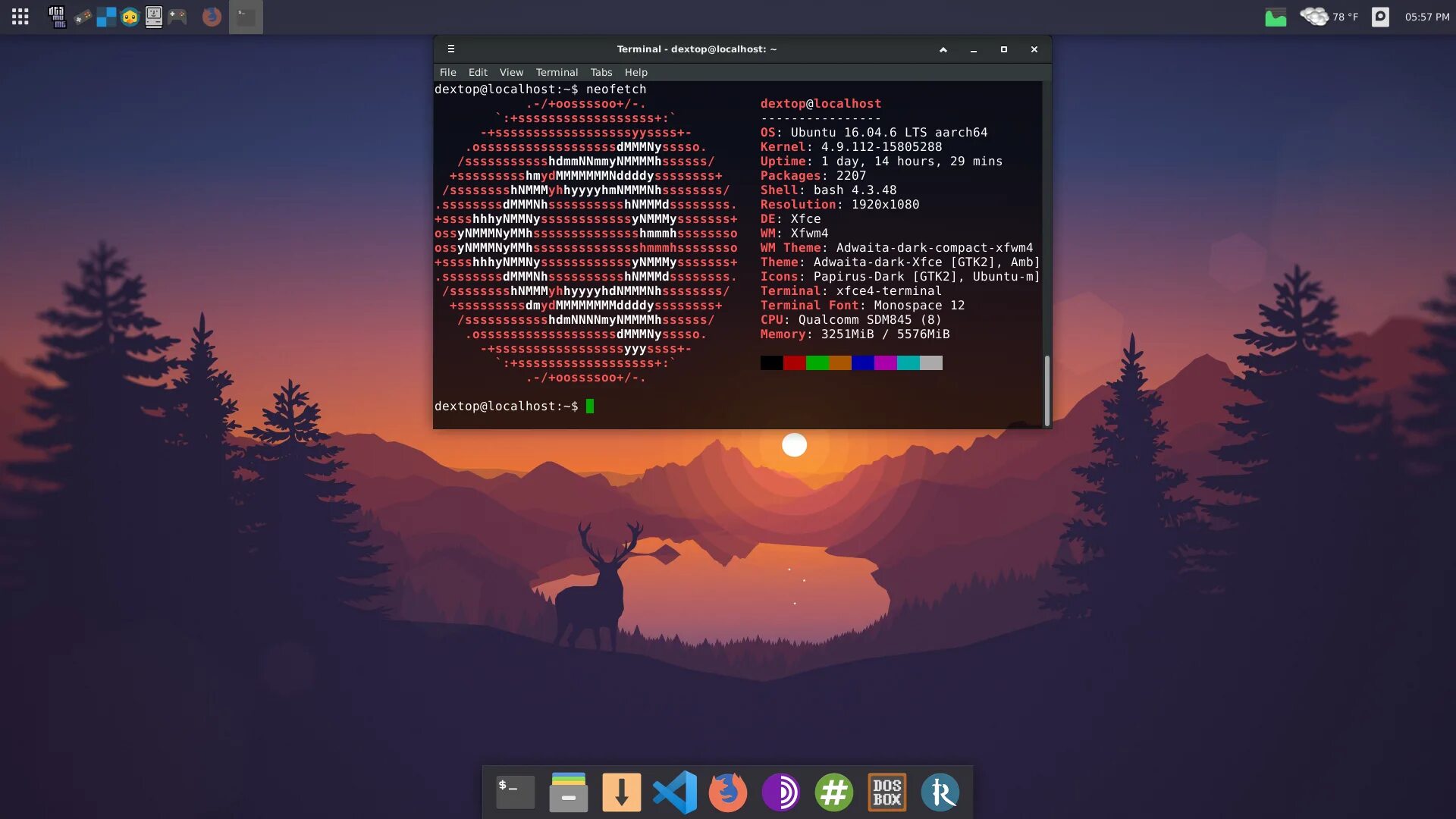This screenshot has height=819, width=1456.
Task: Open the green system load monitor
Action: point(1276,17)
